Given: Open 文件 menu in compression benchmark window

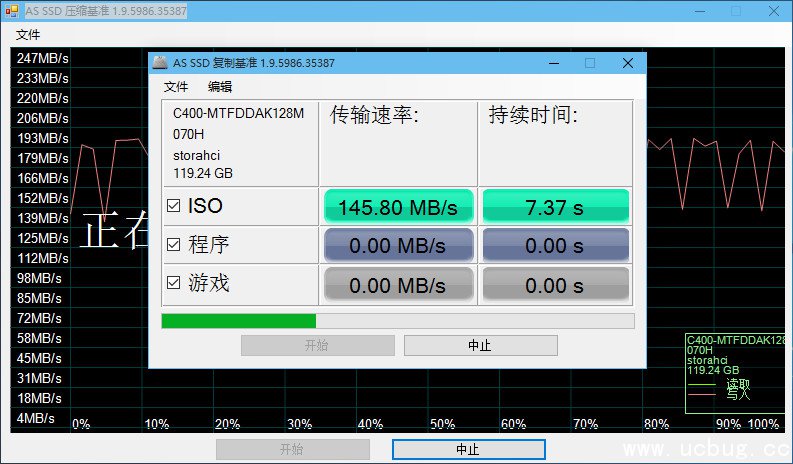Looking at the screenshot, I should [28, 34].
